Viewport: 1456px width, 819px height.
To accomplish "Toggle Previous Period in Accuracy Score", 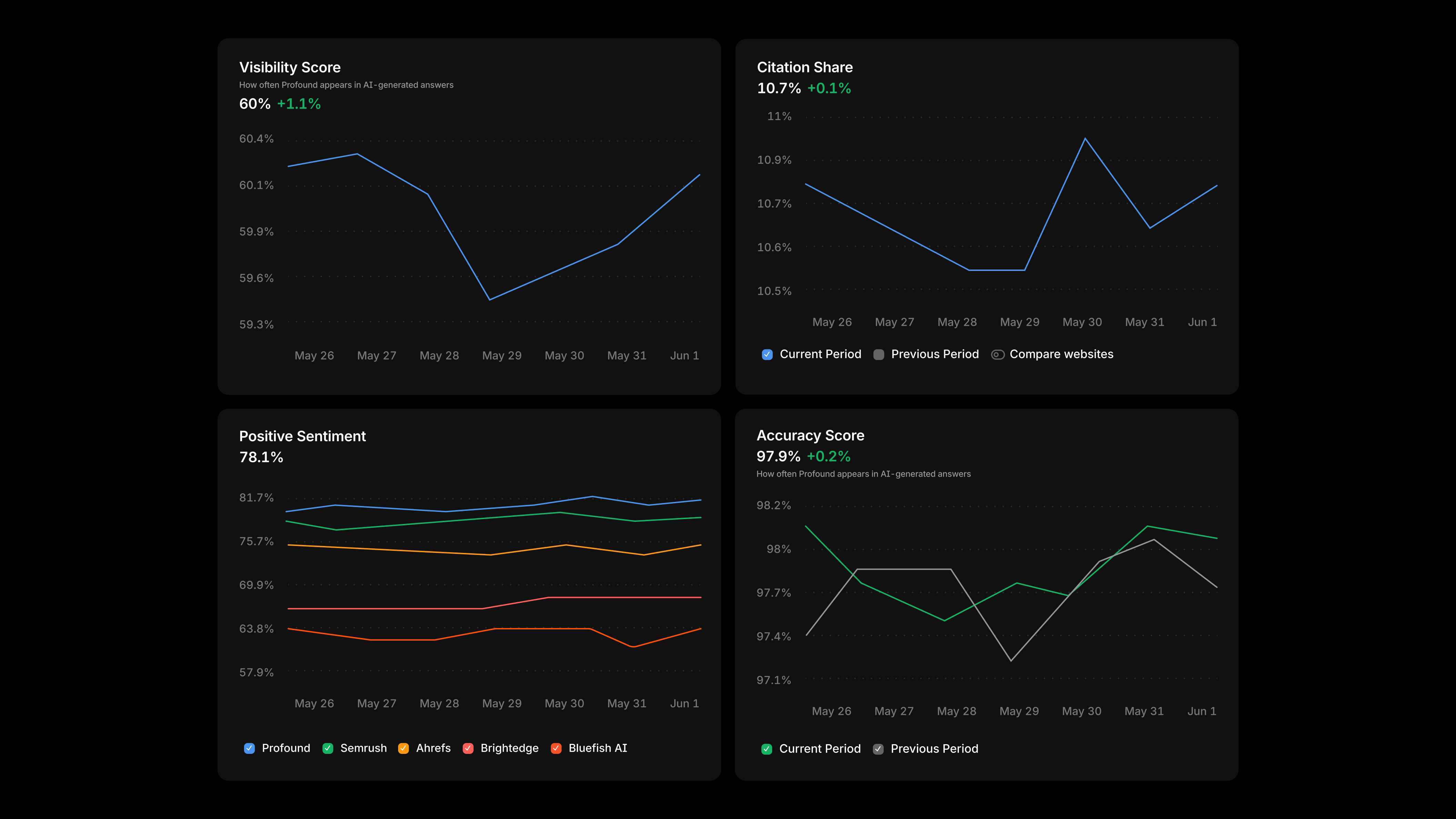I will 878,749.
